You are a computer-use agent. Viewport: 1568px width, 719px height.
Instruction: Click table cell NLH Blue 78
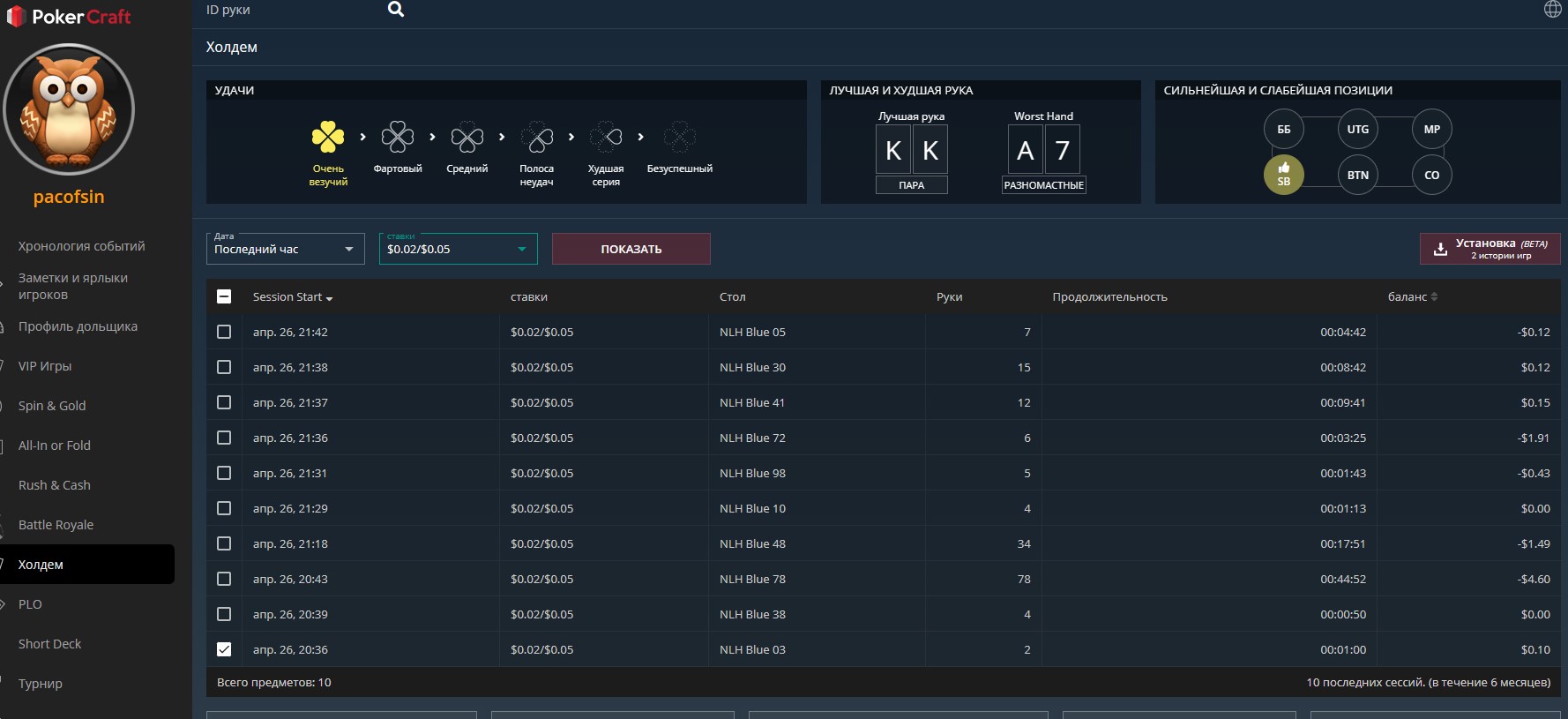(x=752, y=579)
